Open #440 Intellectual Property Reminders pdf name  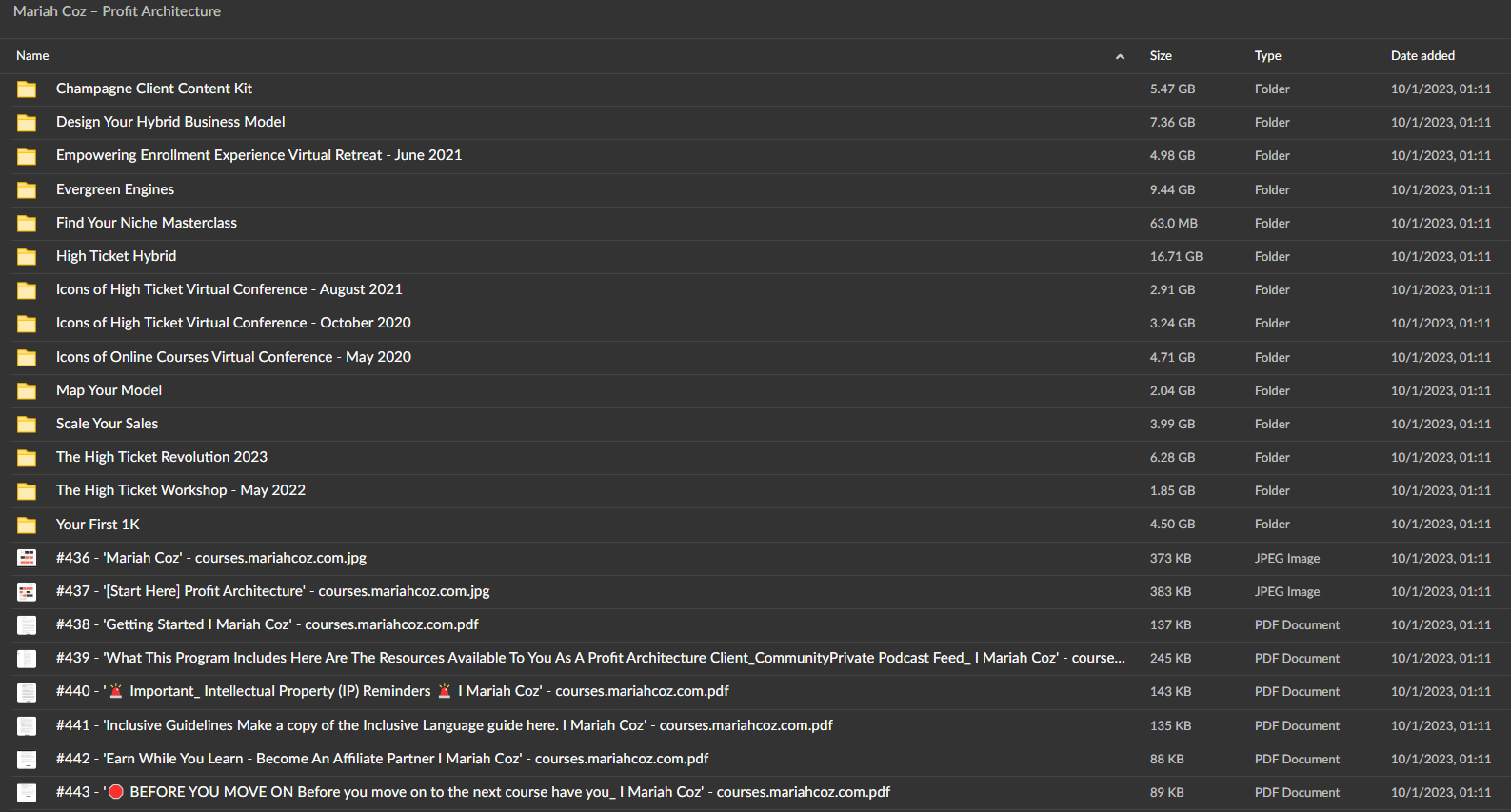[x=392, y=691]
